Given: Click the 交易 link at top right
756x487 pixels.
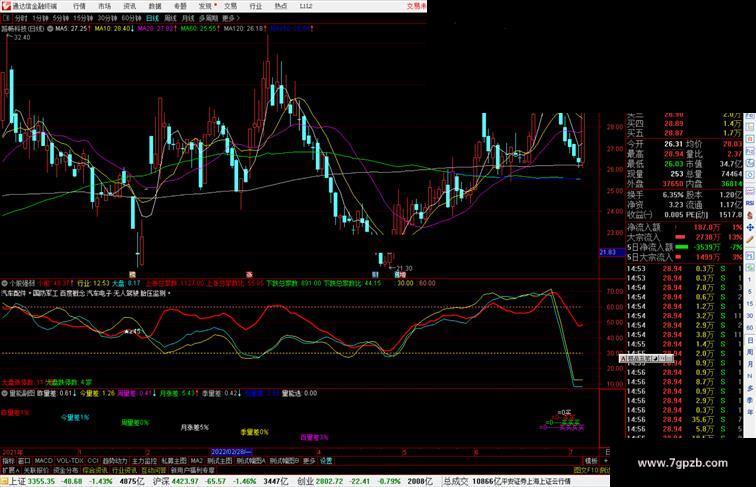Looking at the screenshot, I should (x=416, y=6).
